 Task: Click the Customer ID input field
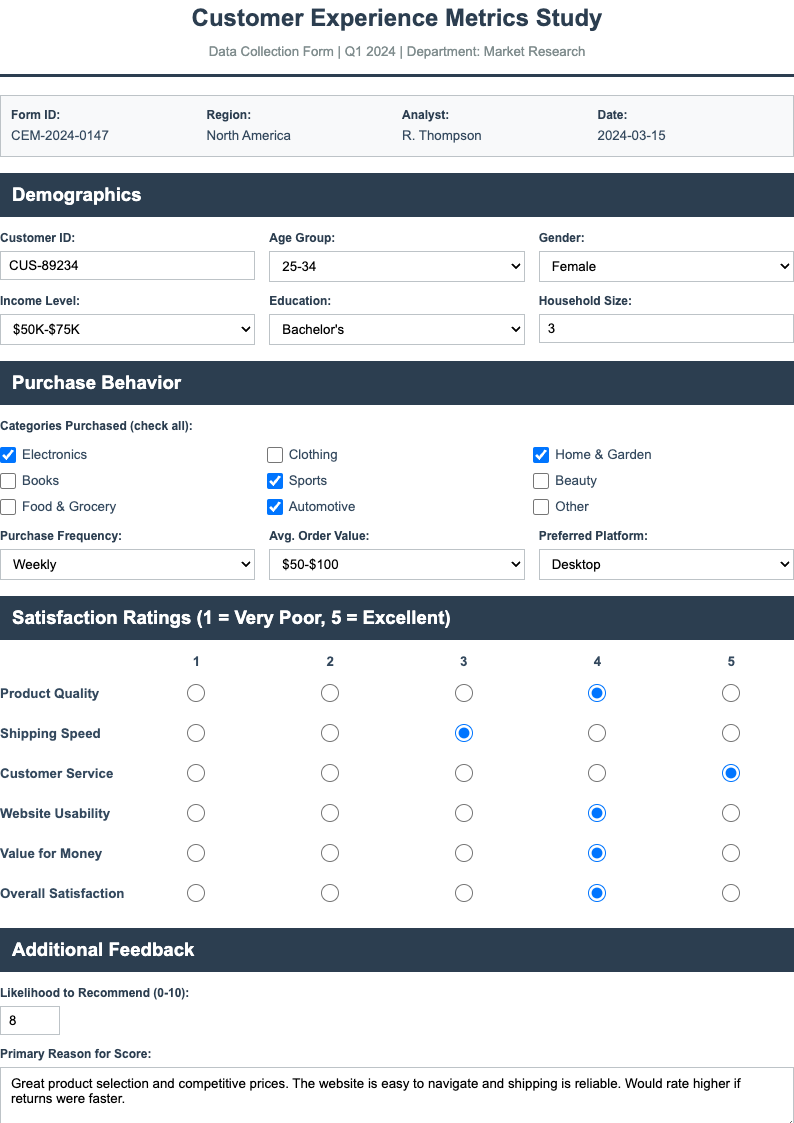pos(127,265)
